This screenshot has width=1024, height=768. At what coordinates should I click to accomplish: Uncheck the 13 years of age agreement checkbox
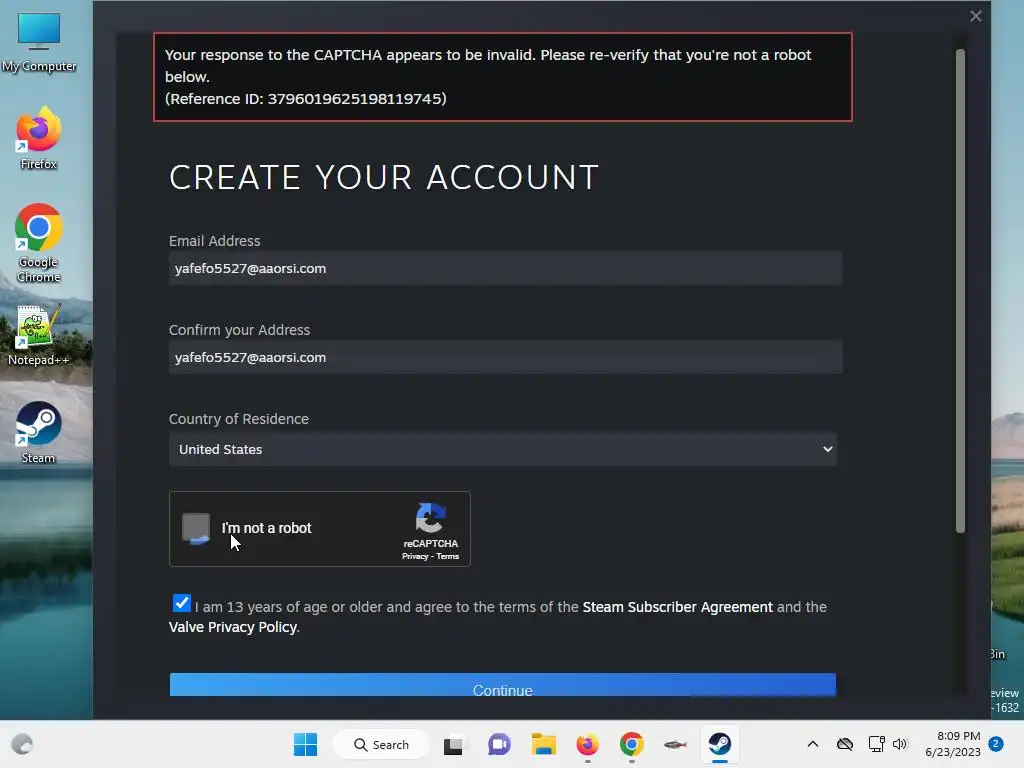pyautogui.click(x=182, y=603)
